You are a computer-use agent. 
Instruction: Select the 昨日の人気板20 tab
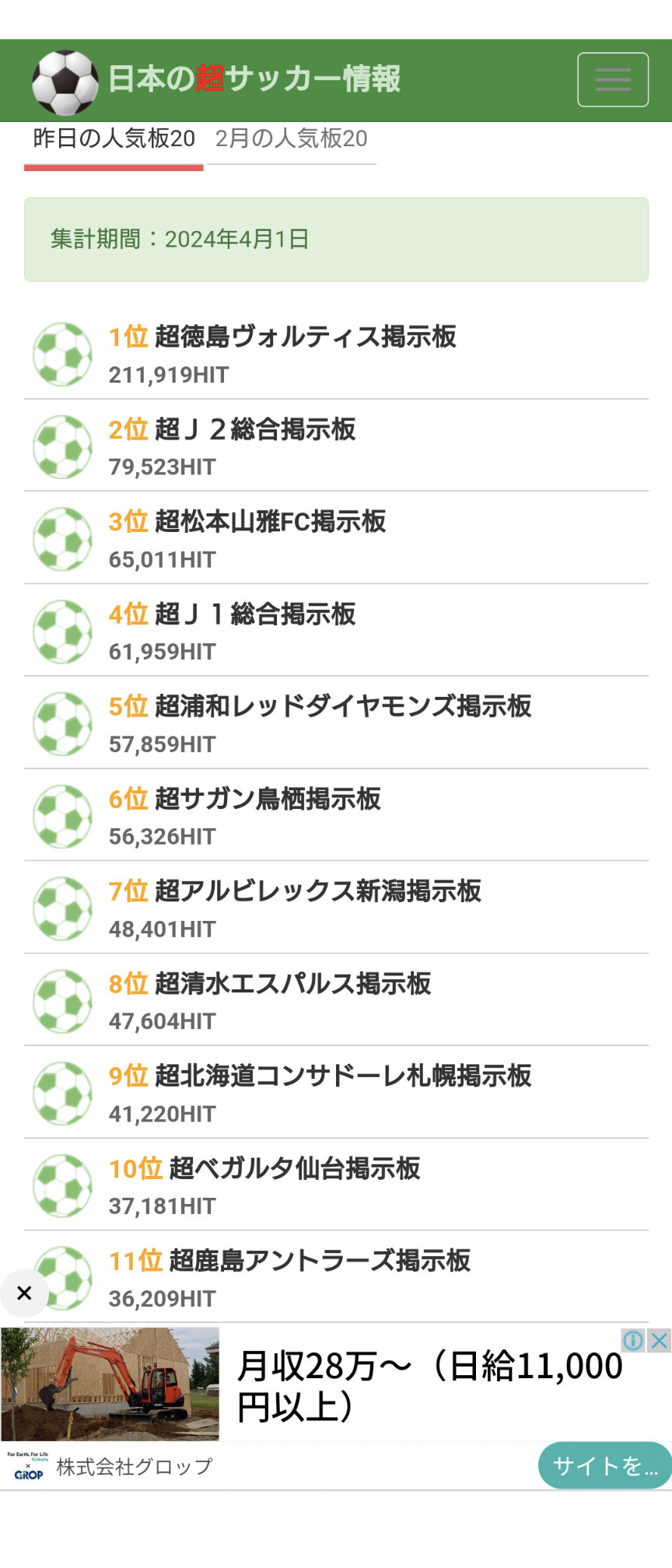(x=114, y=139)
